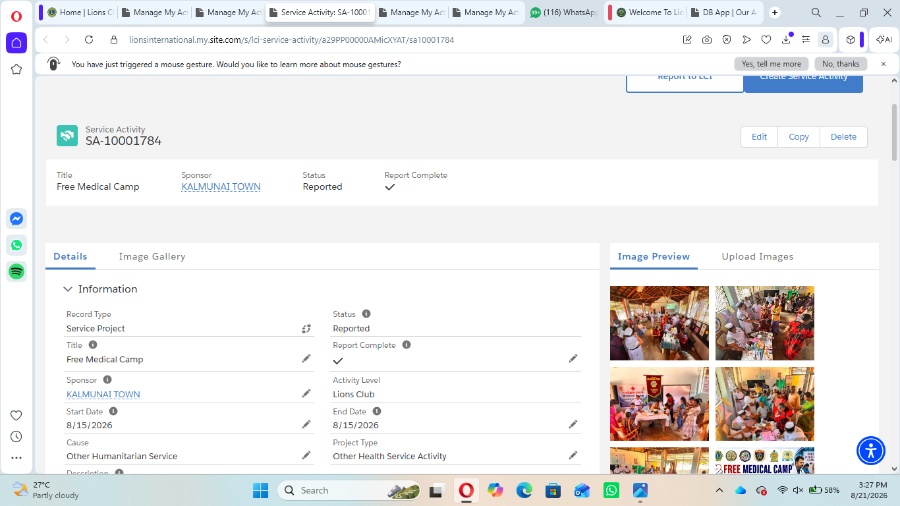The image size is (900, 506).
Task: Edit Title field pencil icon
Action: tap(307, 359)
